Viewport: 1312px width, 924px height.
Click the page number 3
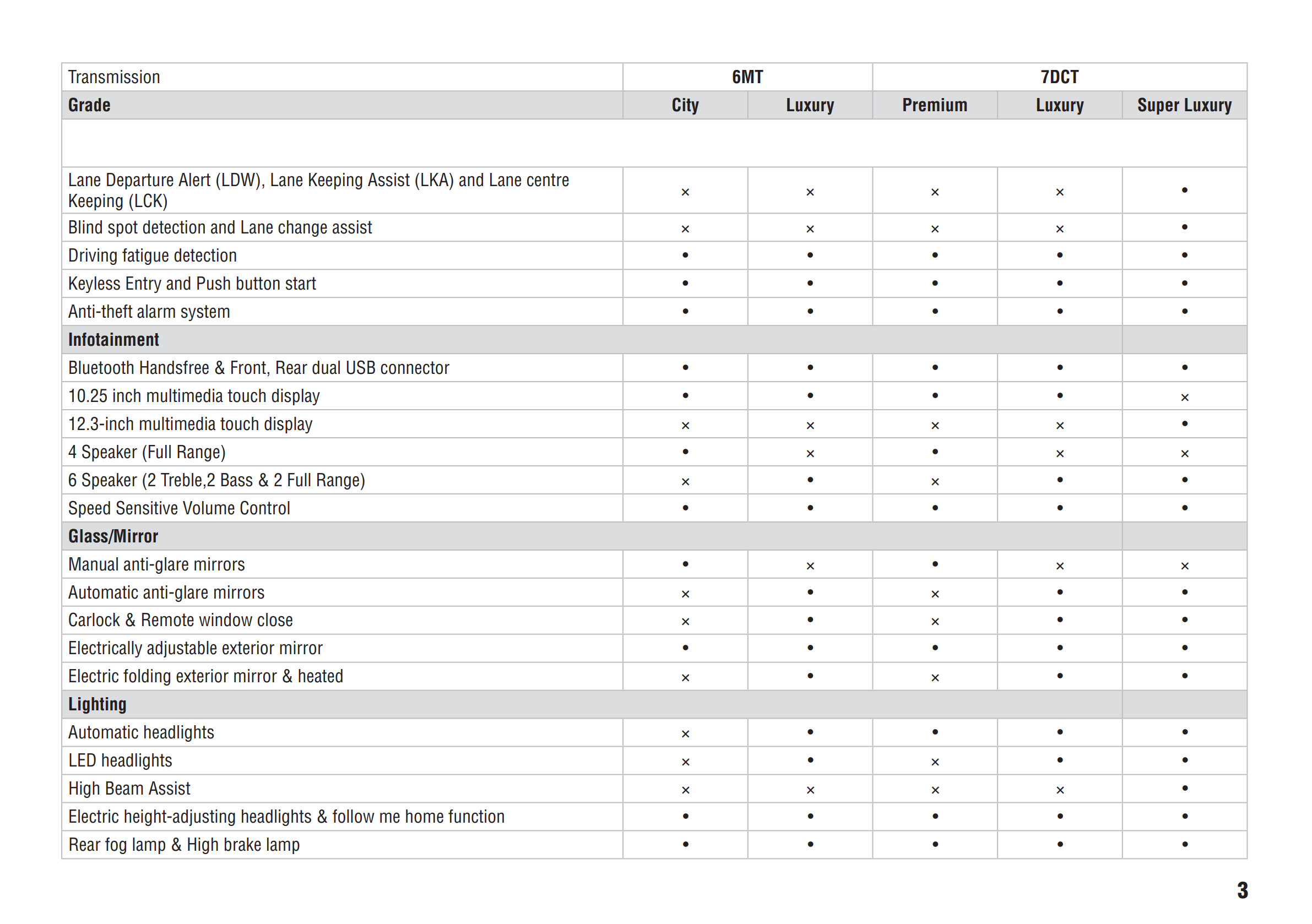click(x=1242, y=890)
